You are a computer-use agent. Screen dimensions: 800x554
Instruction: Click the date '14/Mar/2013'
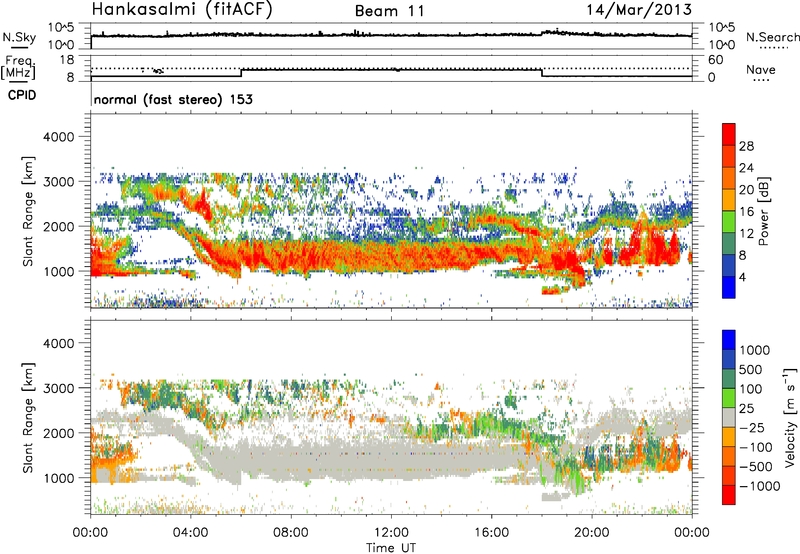pyautogui.click(x=639, y=10)
